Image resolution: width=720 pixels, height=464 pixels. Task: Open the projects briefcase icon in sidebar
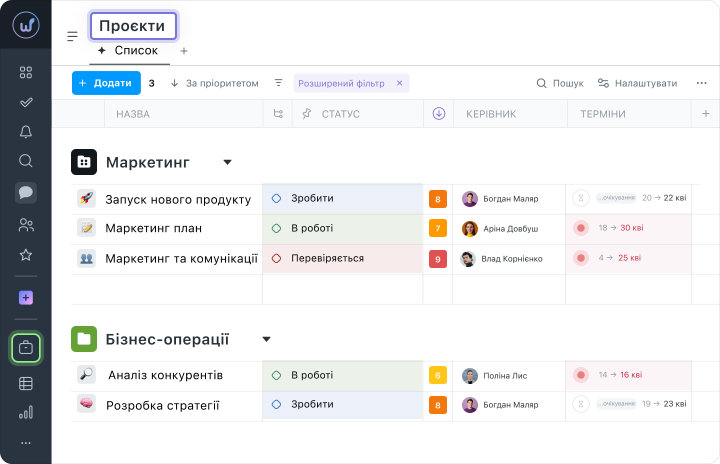[x=26, y=349]
